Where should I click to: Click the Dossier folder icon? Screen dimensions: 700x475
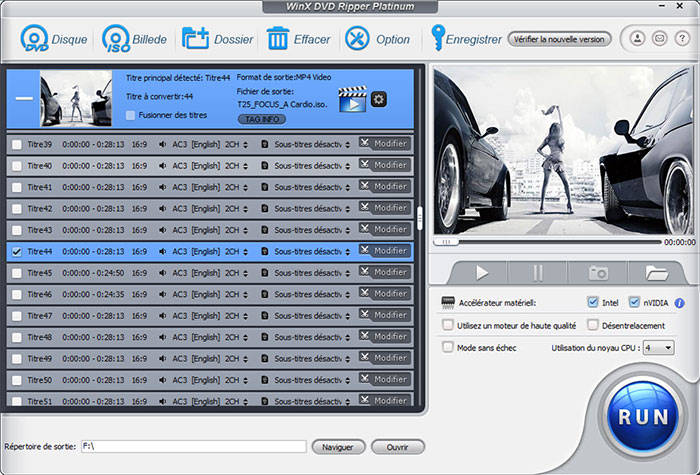click(x=195, y=40)
